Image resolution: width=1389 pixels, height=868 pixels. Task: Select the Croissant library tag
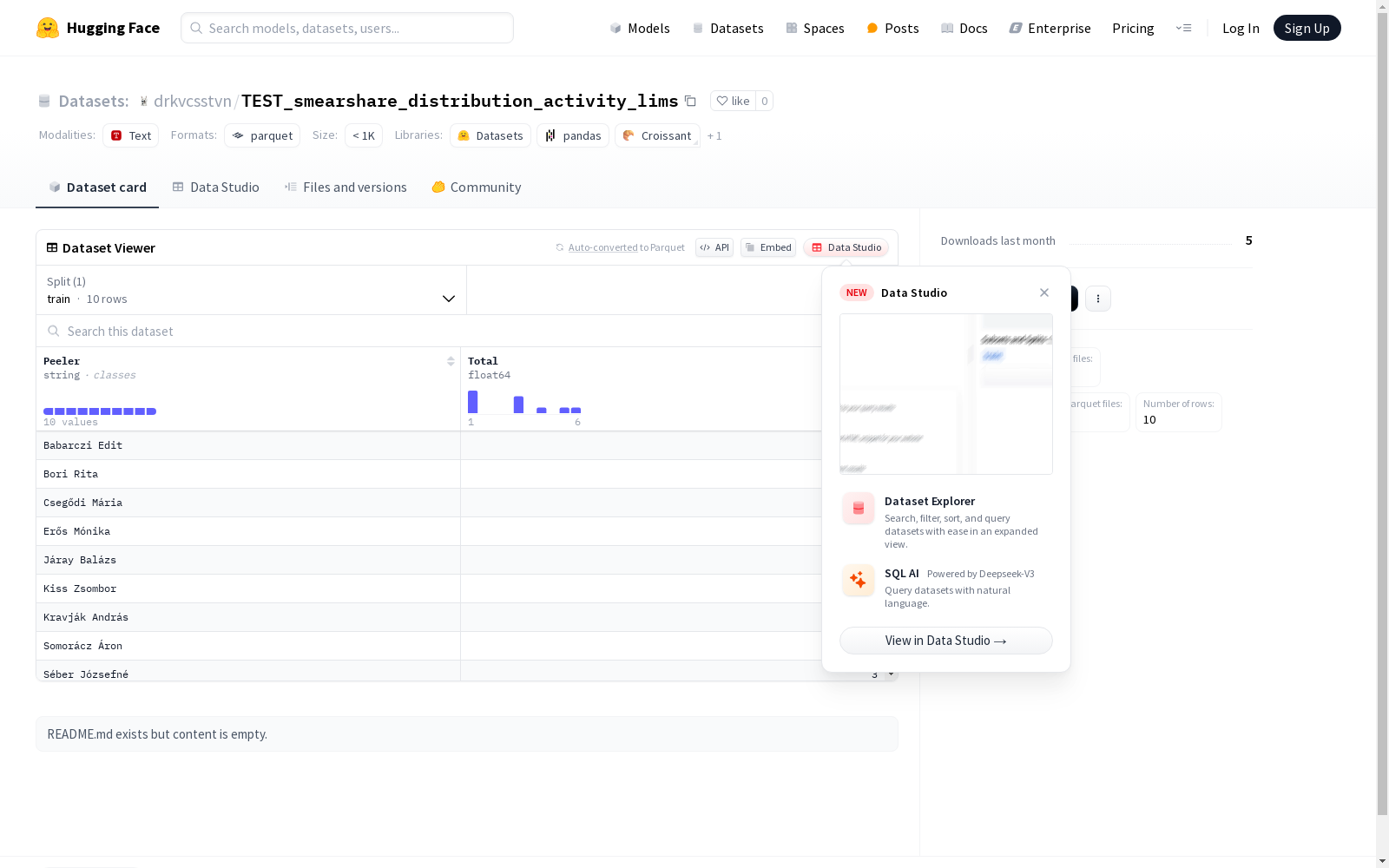pyautogui.click(x=657, y=135)
